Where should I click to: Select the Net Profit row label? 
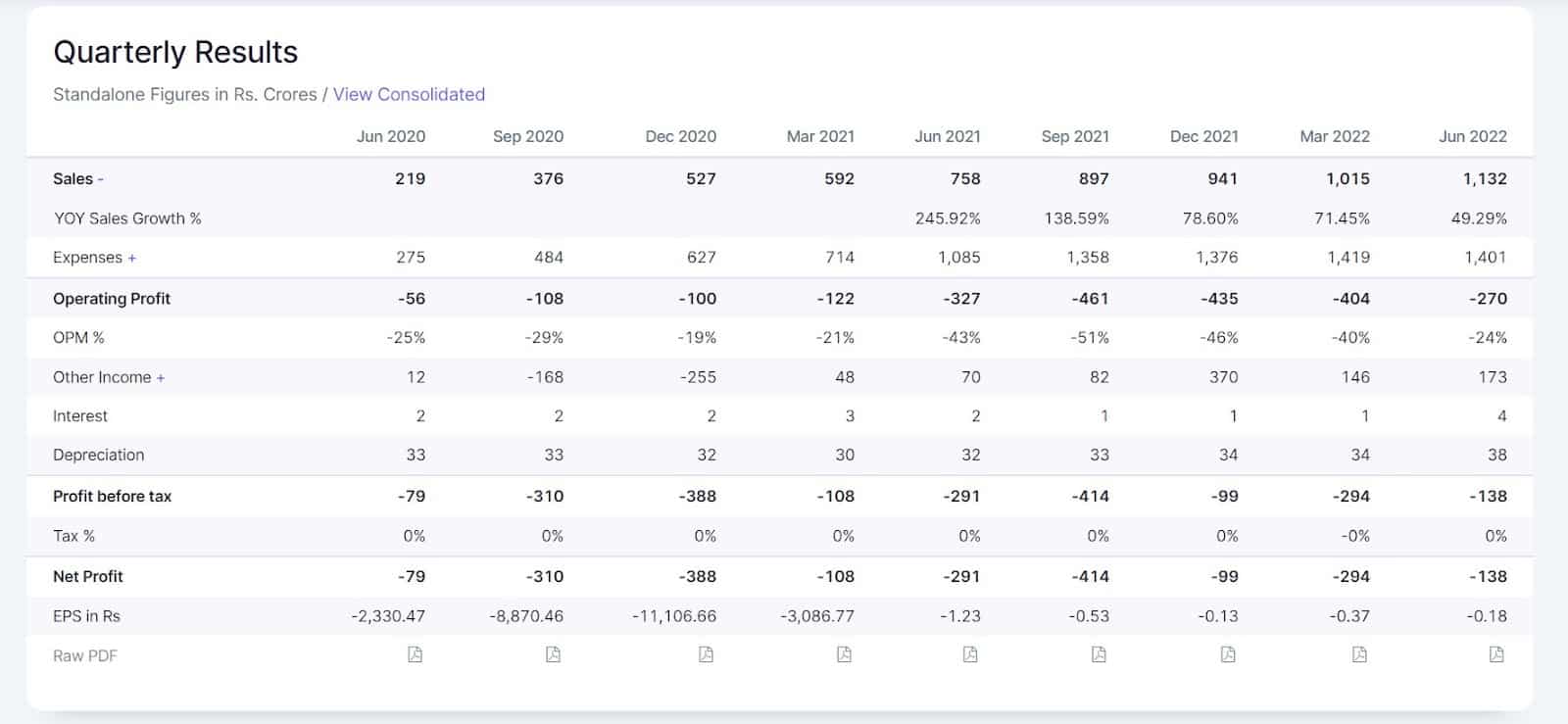88,577
